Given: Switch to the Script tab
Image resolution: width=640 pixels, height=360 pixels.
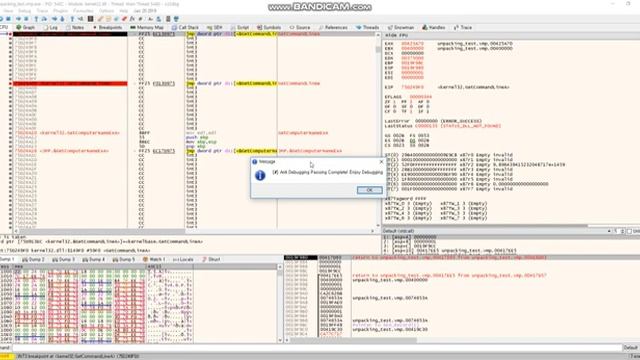Looking at the screenshot, I should click(240, 27).
